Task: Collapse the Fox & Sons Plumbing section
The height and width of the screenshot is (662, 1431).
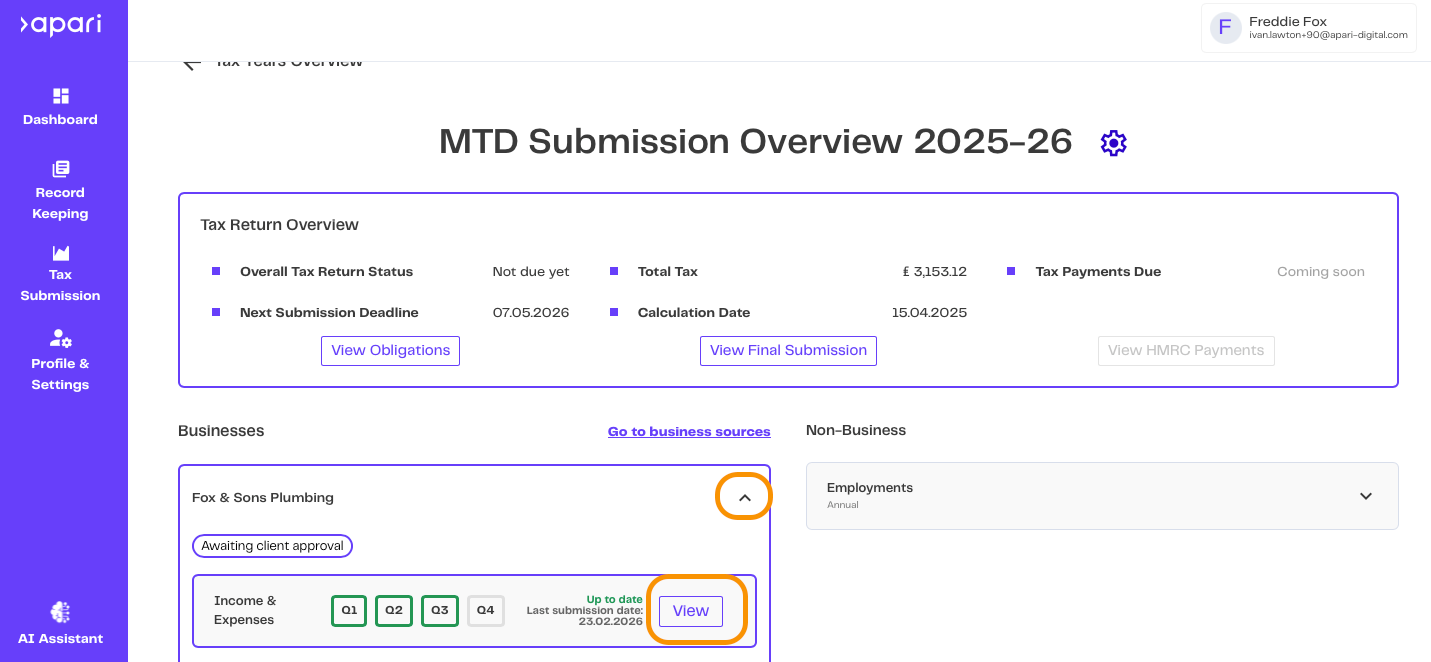Action: coord(744,497)
